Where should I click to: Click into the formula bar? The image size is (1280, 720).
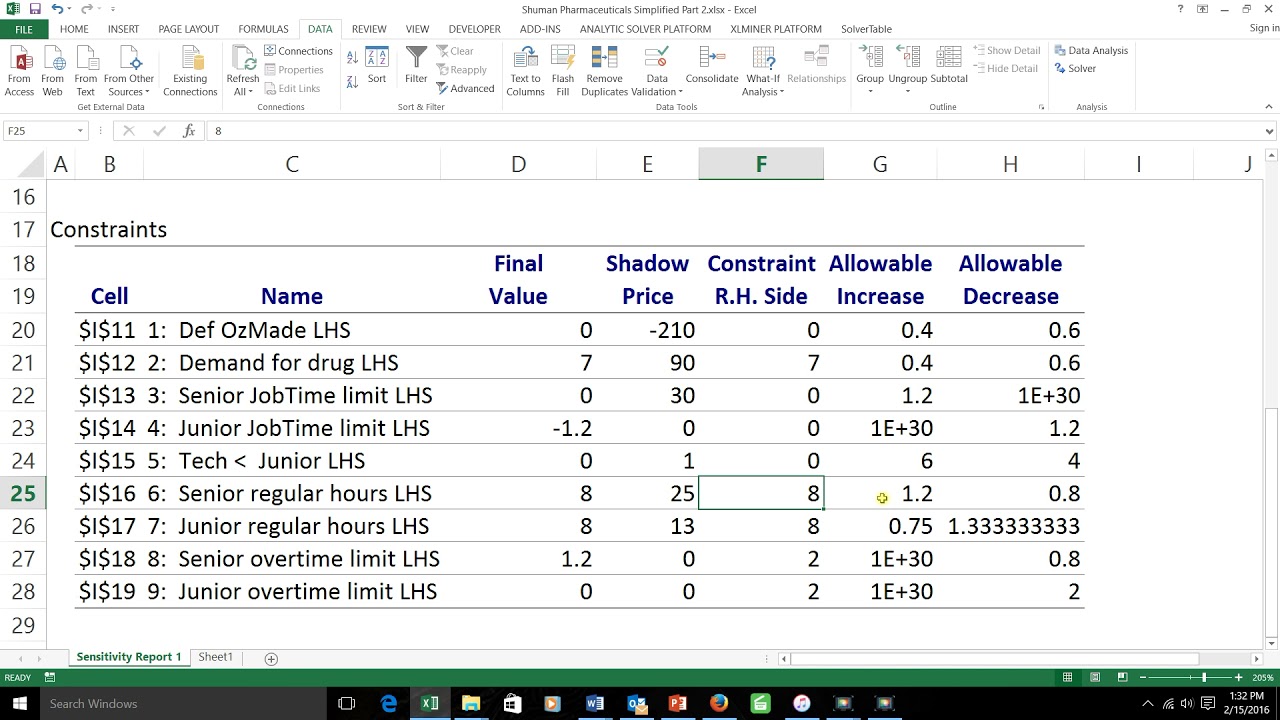point(733,131)
